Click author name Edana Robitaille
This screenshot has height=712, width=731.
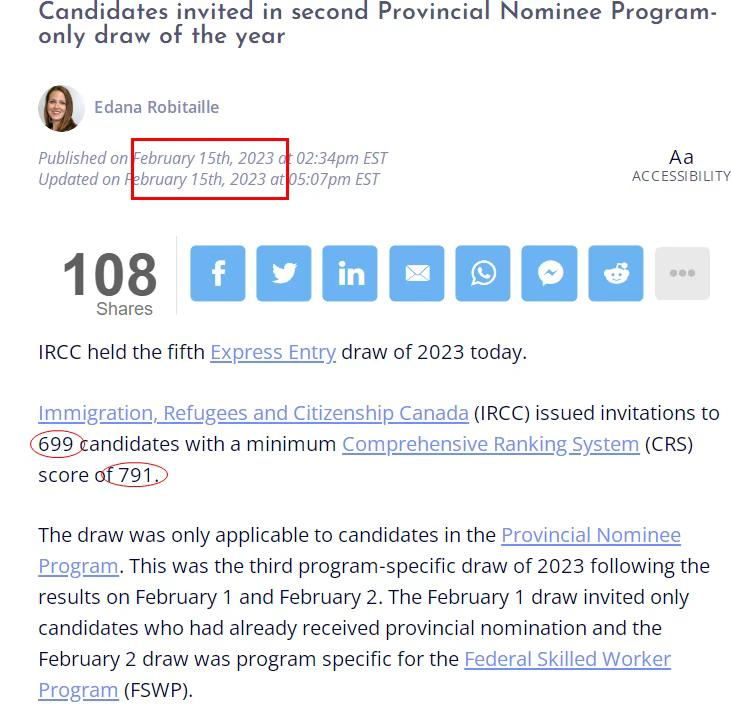tap(157, 107)
